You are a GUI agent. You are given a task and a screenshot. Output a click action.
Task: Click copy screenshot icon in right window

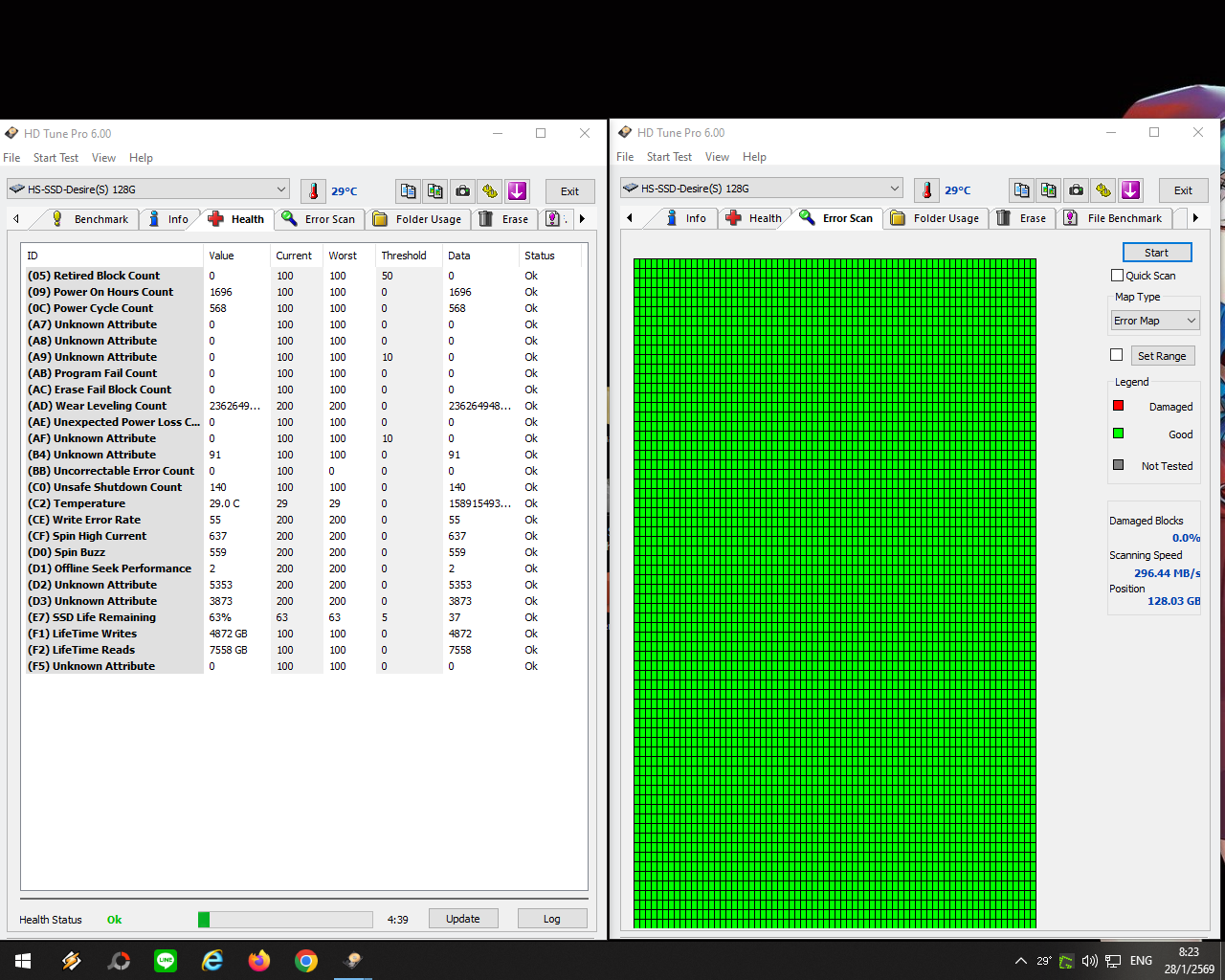(x=1049, y=189)
